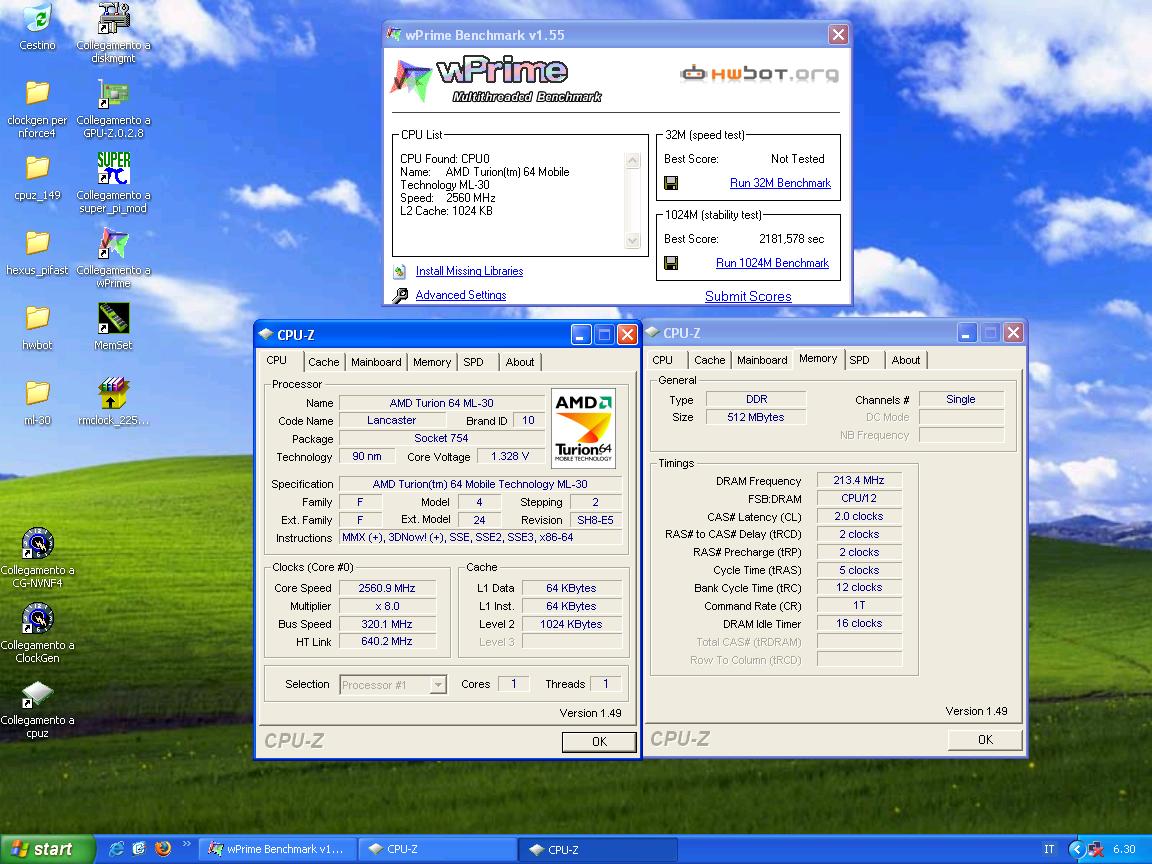Select the cpuz_149 folder icon
Viewport: 1152px width, 864px height.
click(x=37, y=169)
